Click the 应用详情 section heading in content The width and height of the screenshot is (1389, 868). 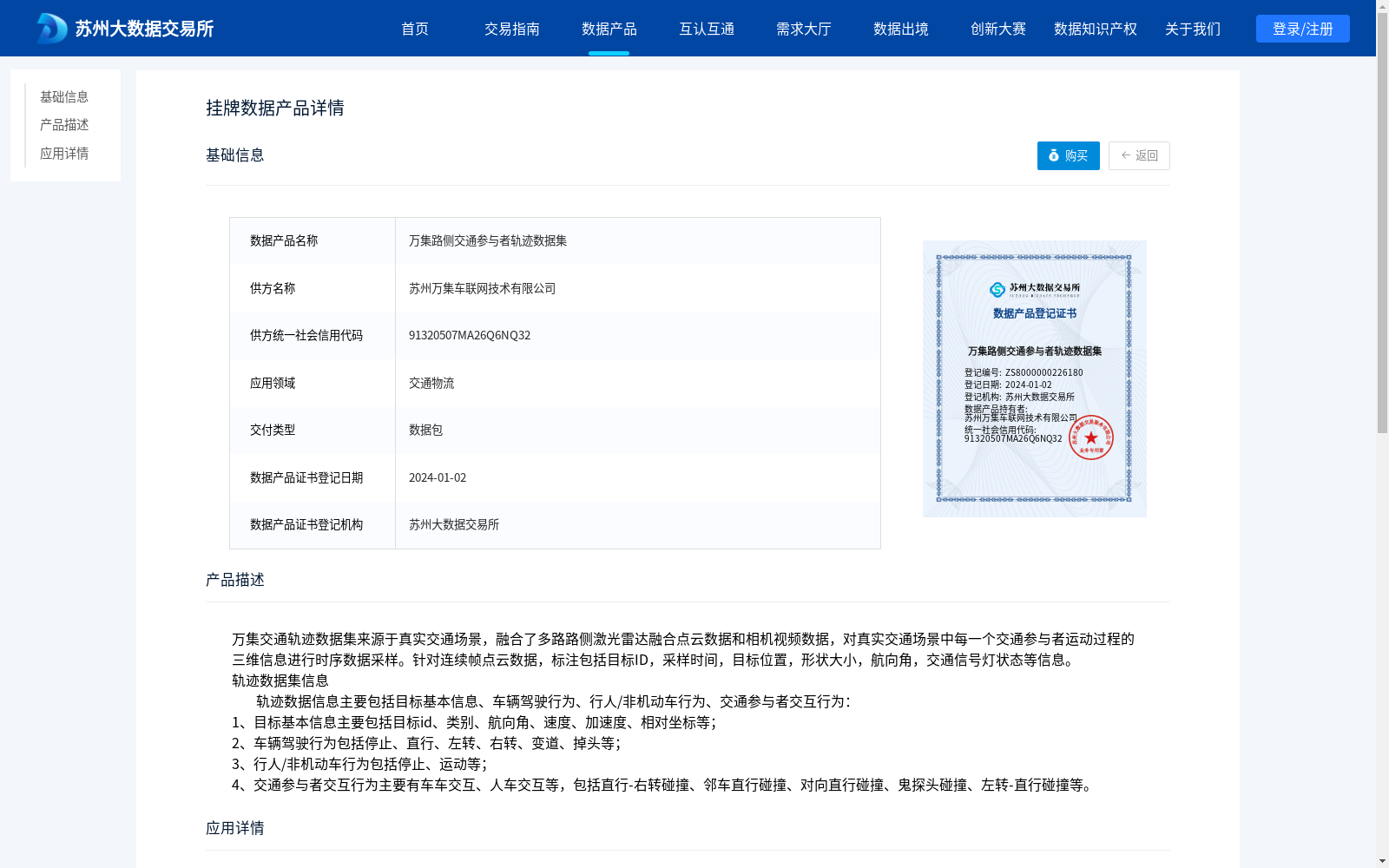click(235, 827)
